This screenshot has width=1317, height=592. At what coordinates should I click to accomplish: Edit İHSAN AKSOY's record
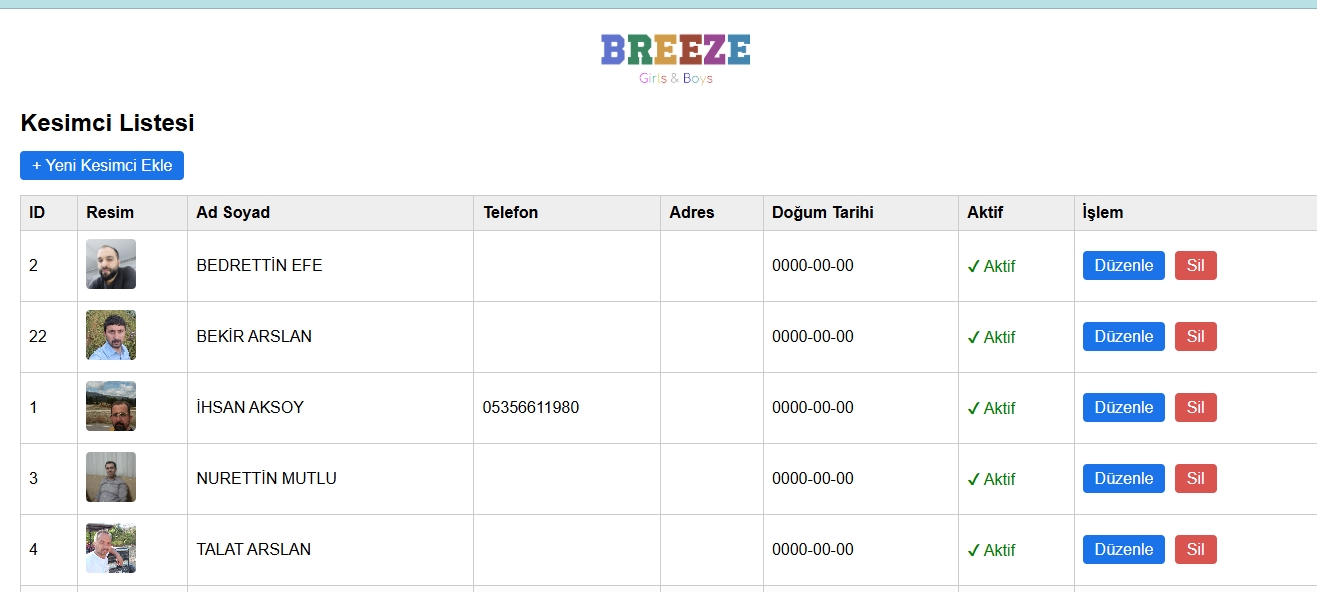tap(1124, 407)
